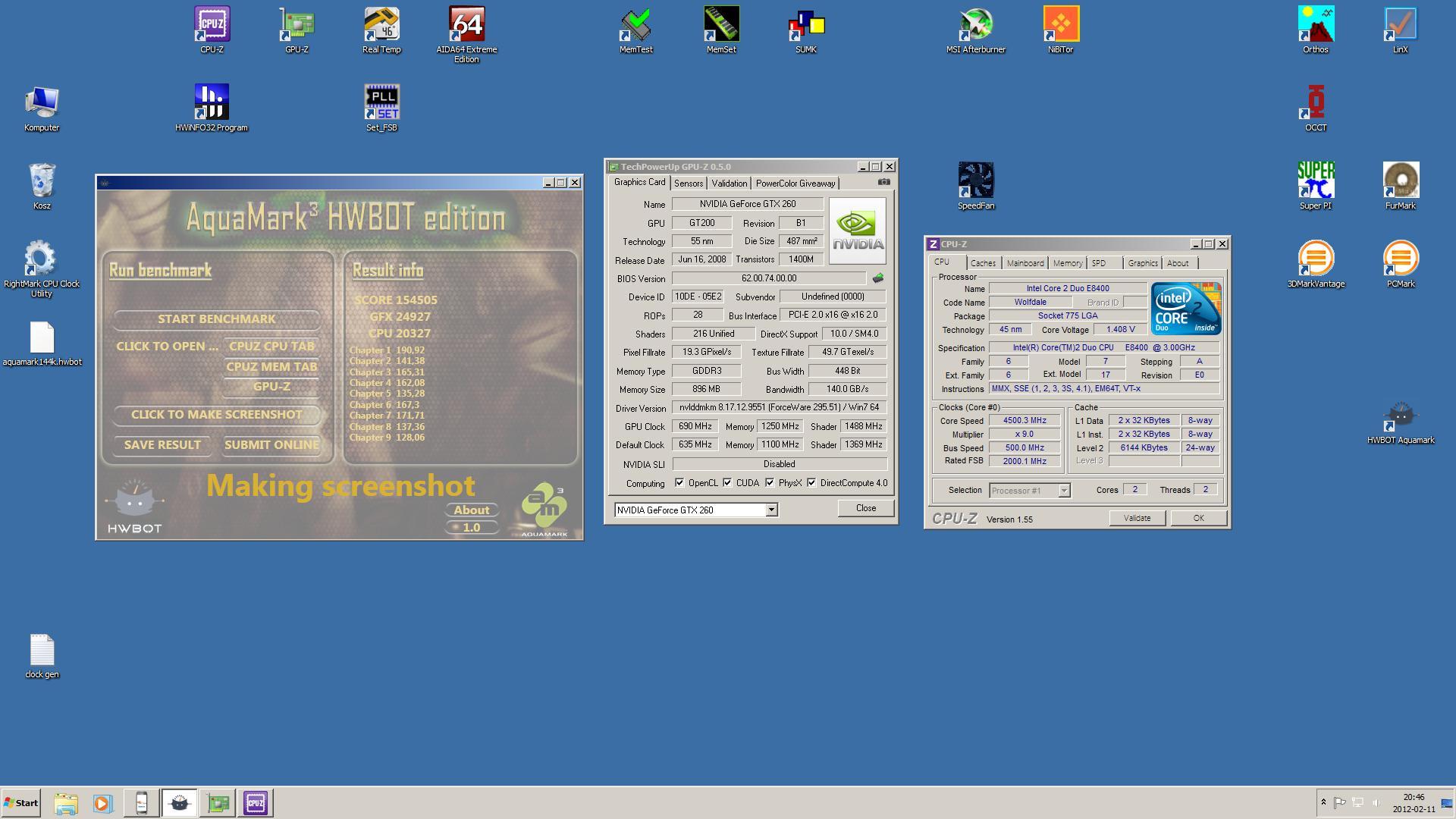
Task: Select the aquamark144k.hwbot file
Action: 42,343
